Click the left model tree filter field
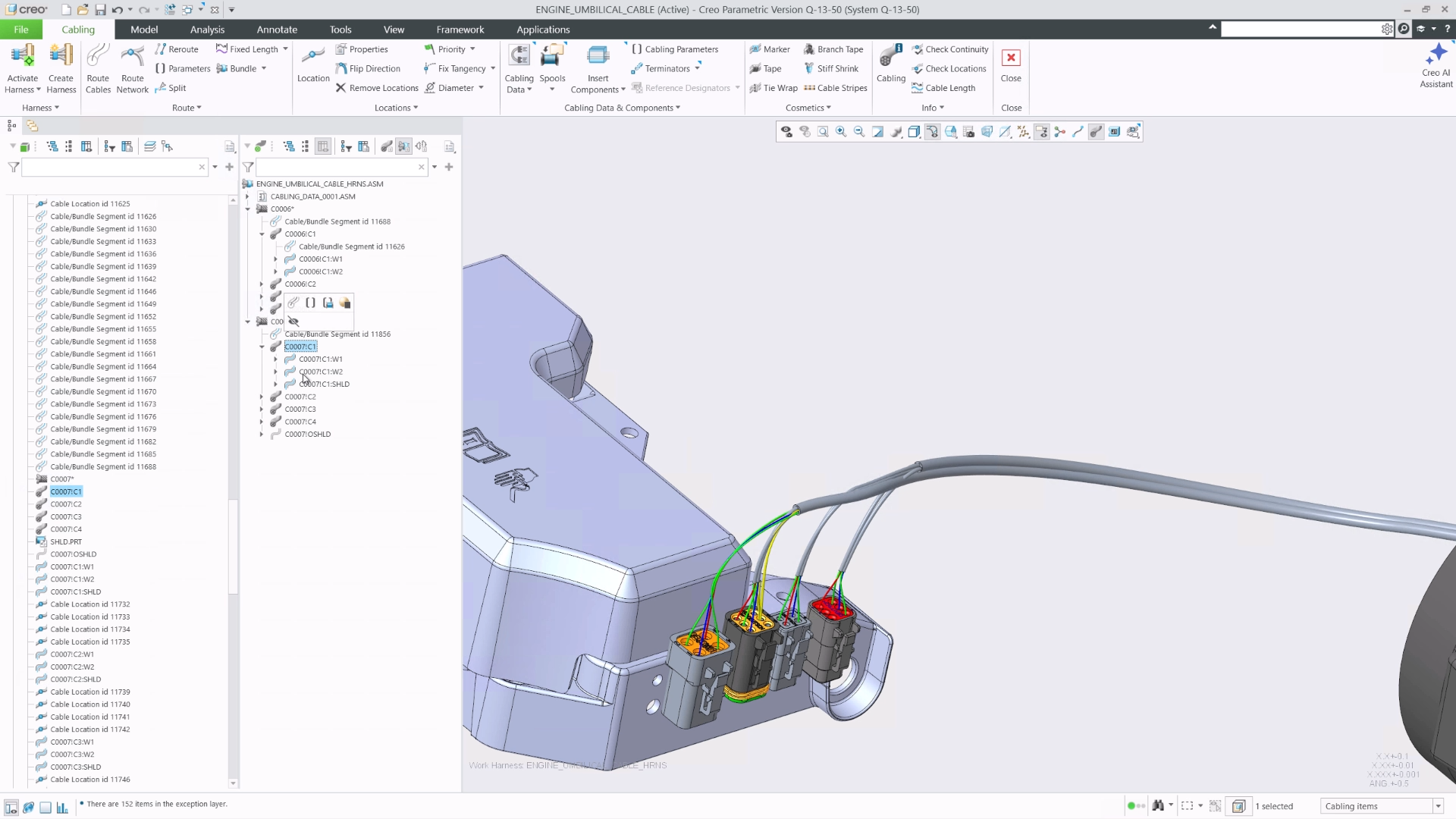 tap(111, 167)
